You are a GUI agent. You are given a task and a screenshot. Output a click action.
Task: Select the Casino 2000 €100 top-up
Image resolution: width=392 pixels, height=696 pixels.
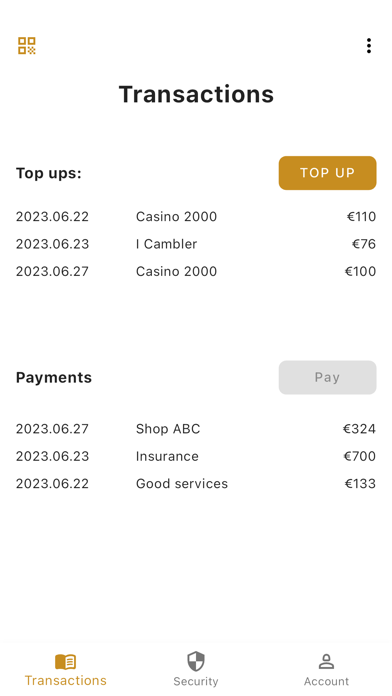click(x=196, y=271)
